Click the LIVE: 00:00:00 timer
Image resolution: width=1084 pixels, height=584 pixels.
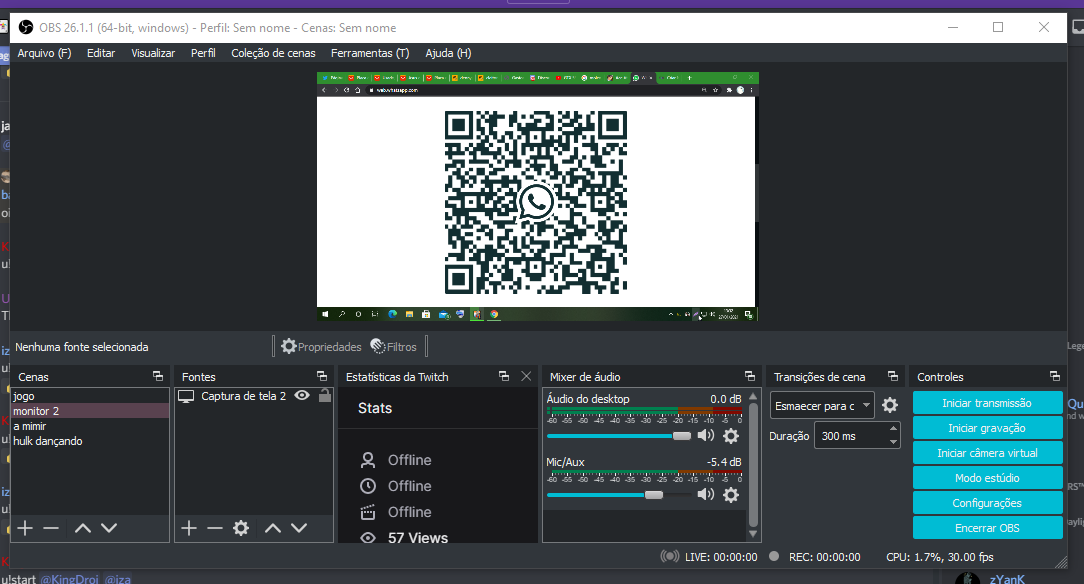pyautogui.click(x=721, y=556)
